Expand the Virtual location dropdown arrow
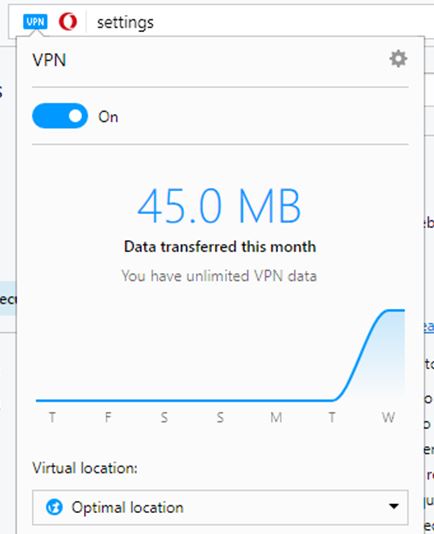The width and height of the screenshot is (434, 534). point(394,506)
